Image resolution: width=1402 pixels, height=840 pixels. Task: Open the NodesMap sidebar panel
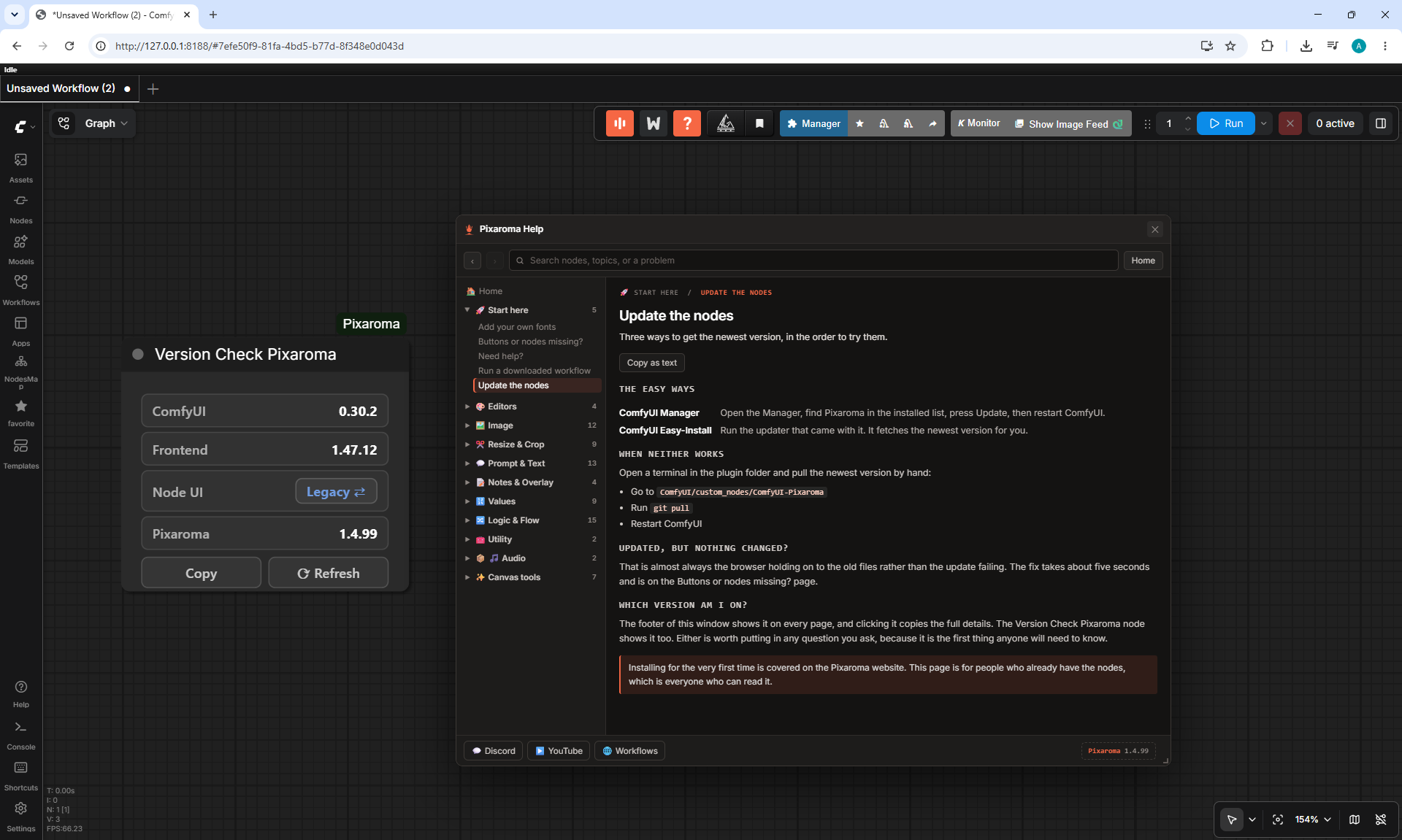pyautogui.click(x=20, y=371)
